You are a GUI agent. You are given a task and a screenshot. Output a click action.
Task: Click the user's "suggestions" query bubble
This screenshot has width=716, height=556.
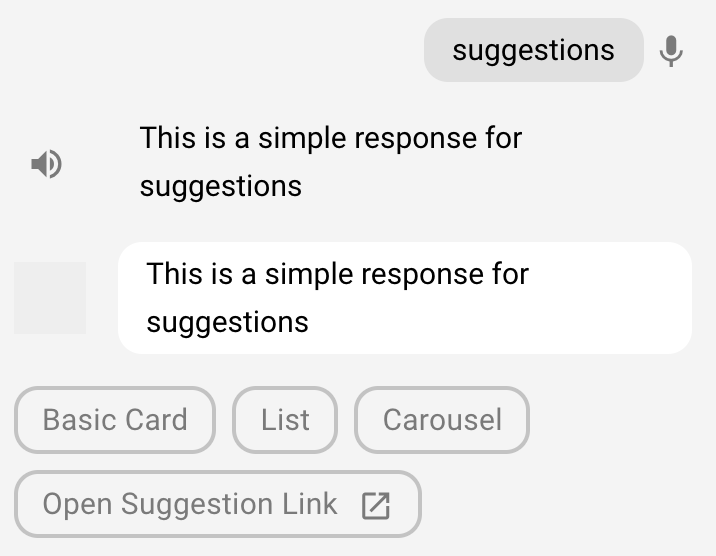coord(533,50)
